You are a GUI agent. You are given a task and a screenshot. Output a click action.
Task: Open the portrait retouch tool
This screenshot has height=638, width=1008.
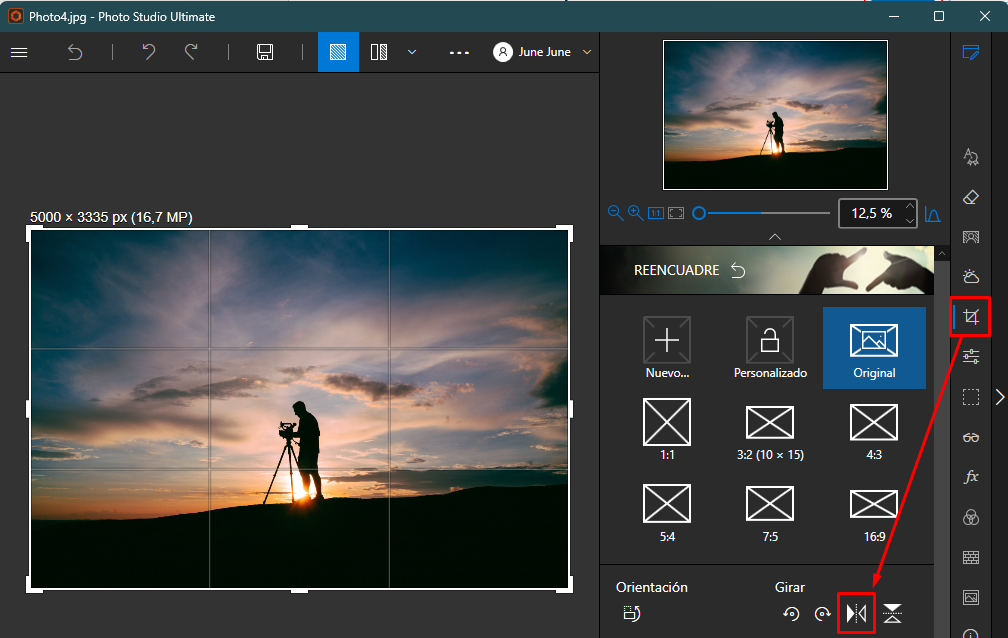pyautogui.click(x=971, y=237)
